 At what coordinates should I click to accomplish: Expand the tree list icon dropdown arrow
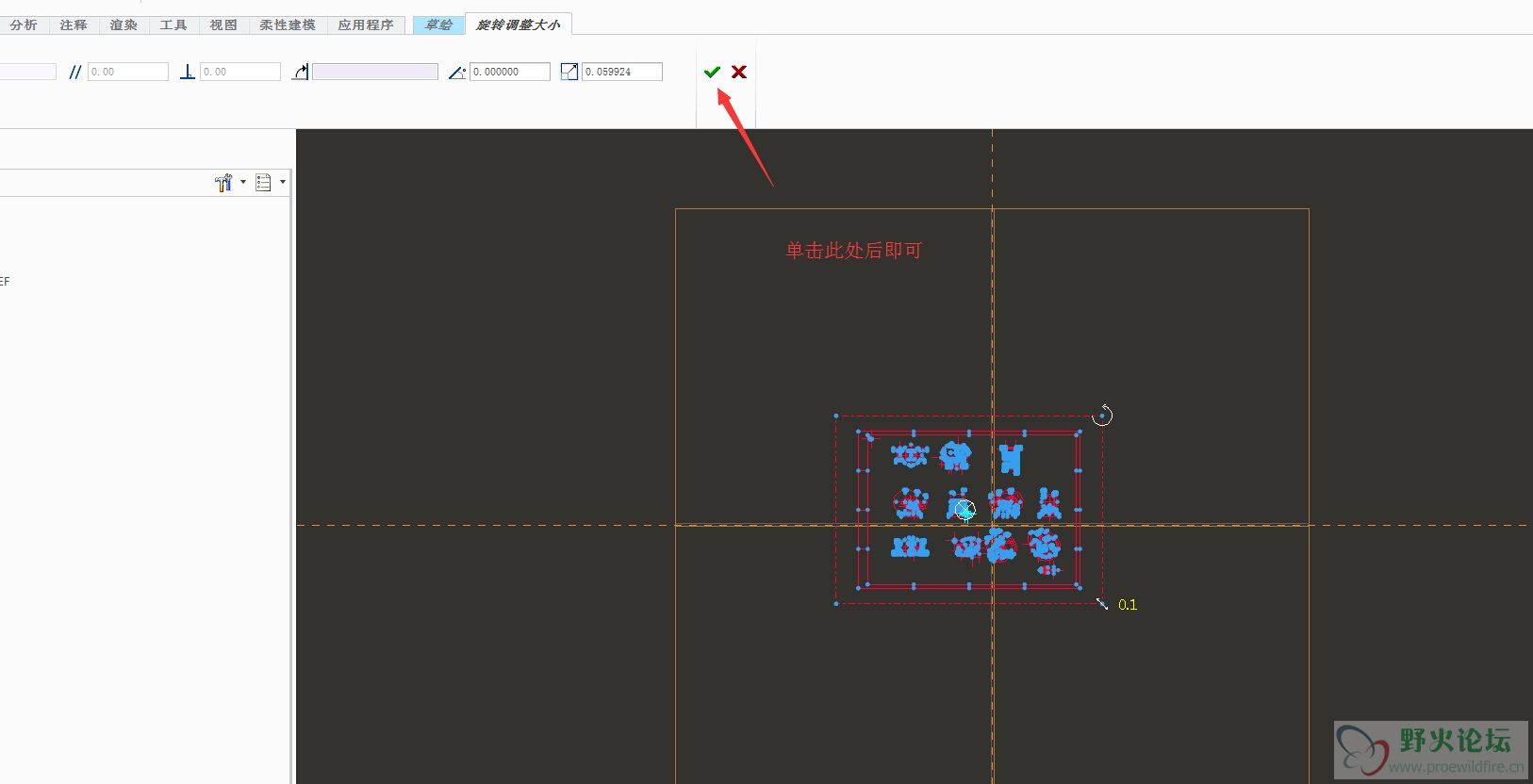click(x=283, y=183)
